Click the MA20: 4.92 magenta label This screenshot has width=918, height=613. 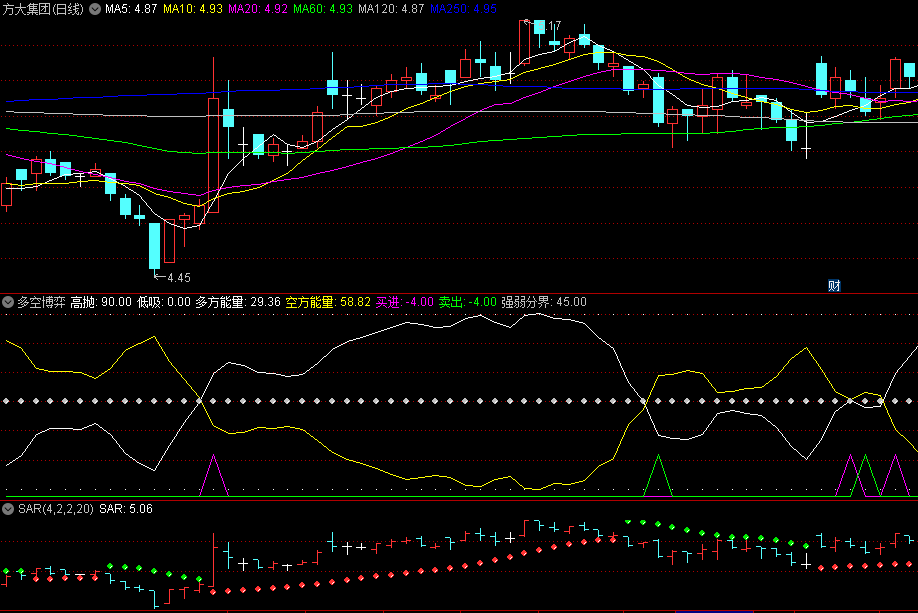point(258,9)
